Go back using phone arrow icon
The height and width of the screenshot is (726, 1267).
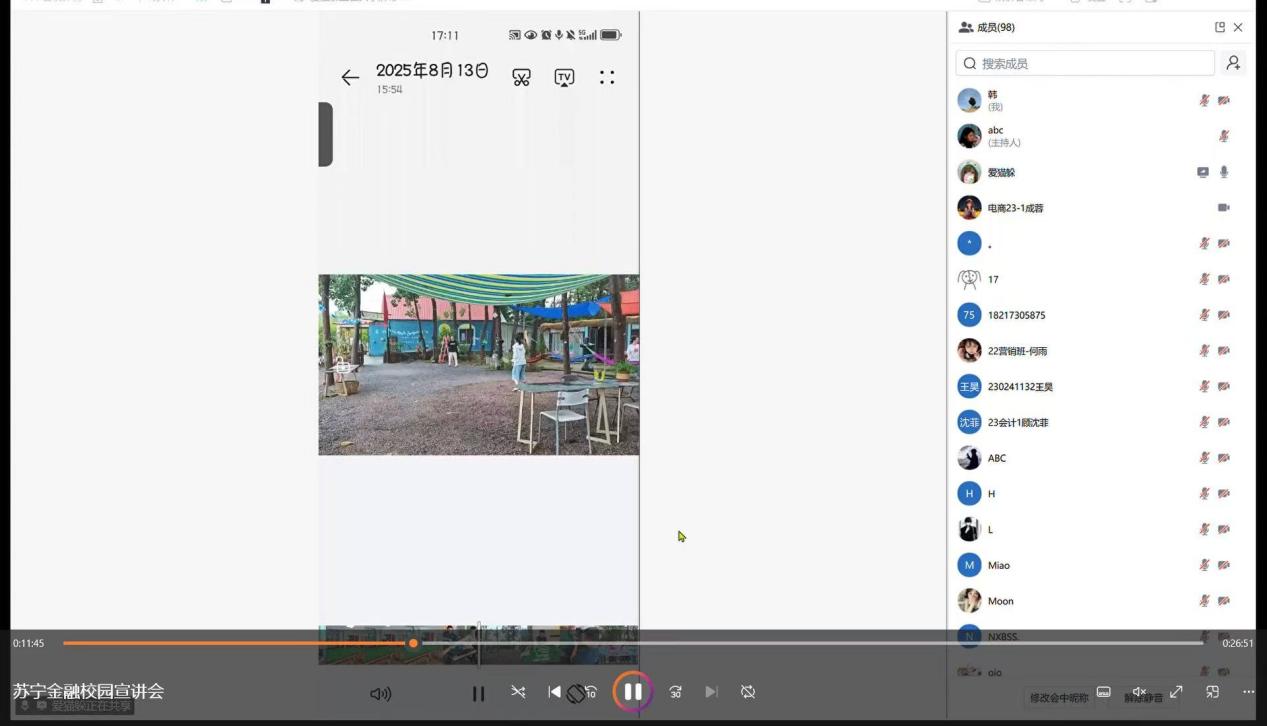click(349, 78)
